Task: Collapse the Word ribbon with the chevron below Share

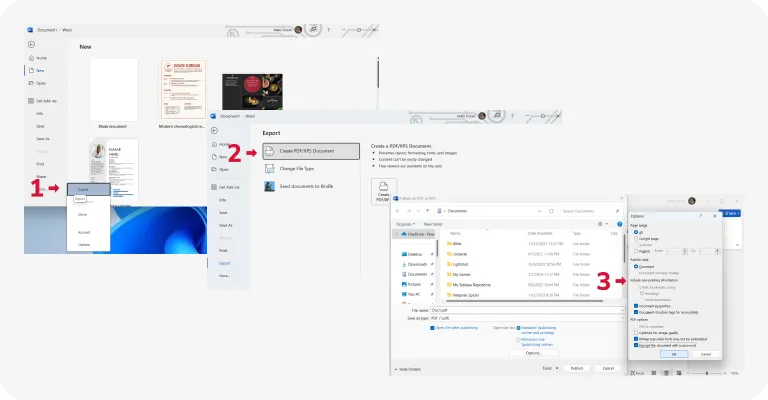Action: [x=737, y=245]
